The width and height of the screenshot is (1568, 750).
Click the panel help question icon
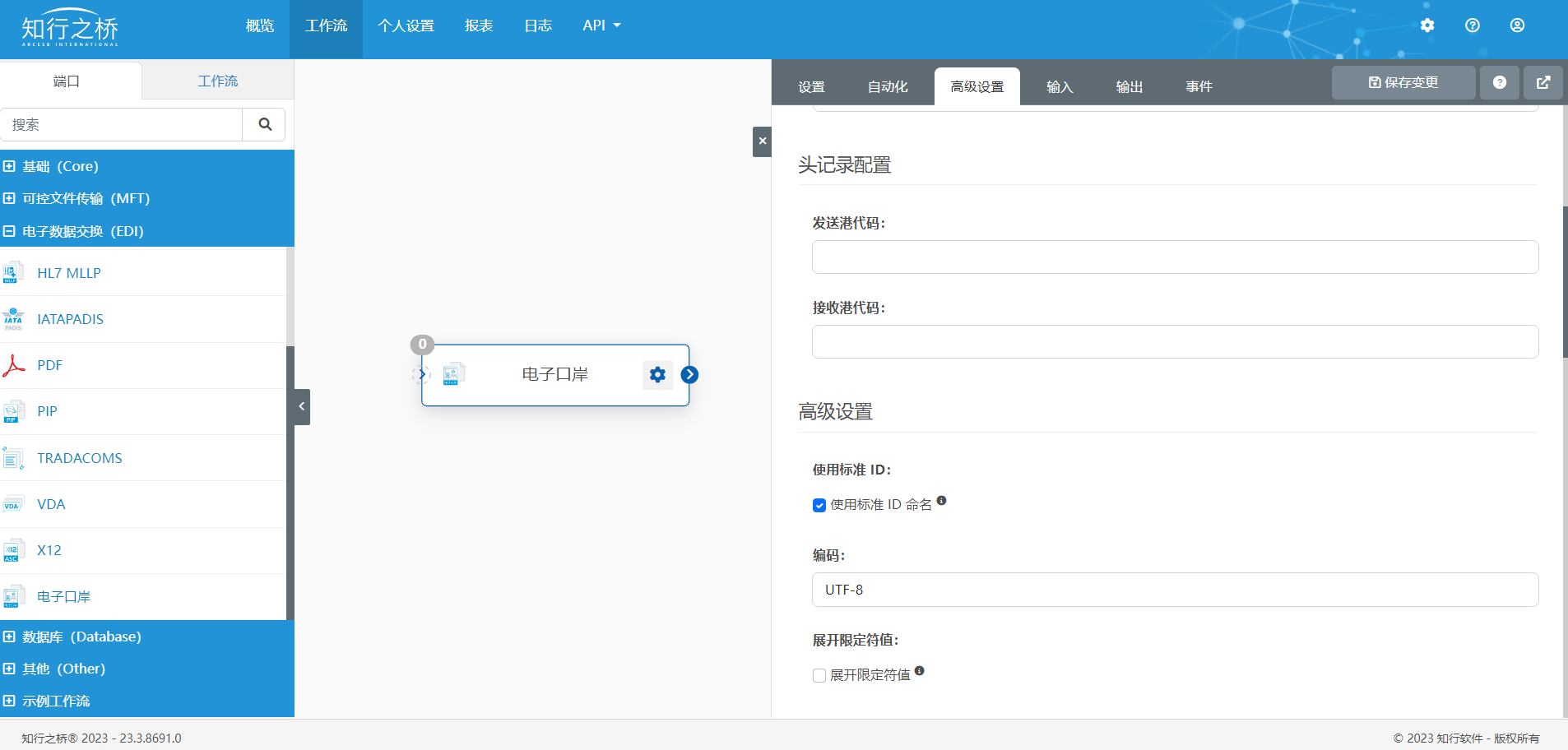pos(1499,82)
